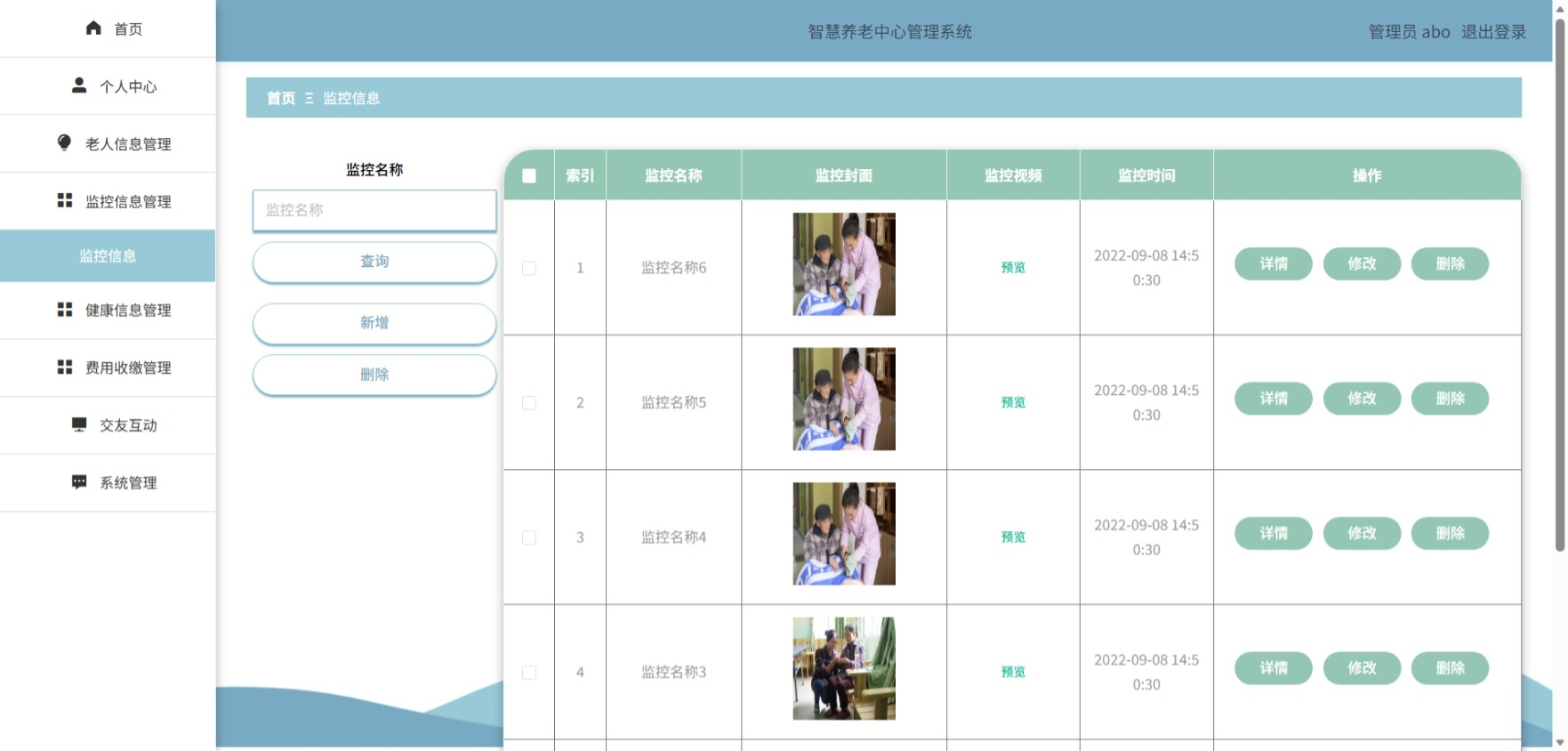
Task: Click 监控信息 breadcrumb text
Action: (x=351, y=98)
